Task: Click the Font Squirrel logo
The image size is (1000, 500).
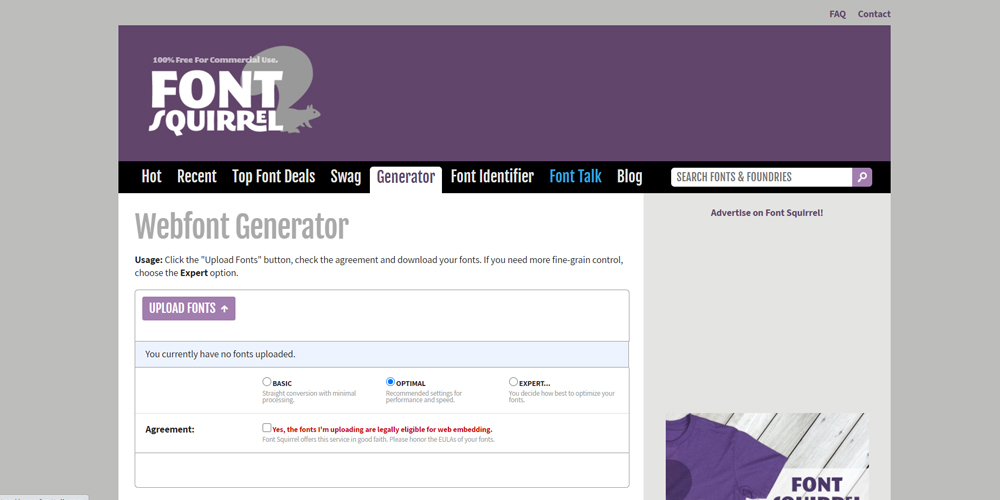Action: 235,92
